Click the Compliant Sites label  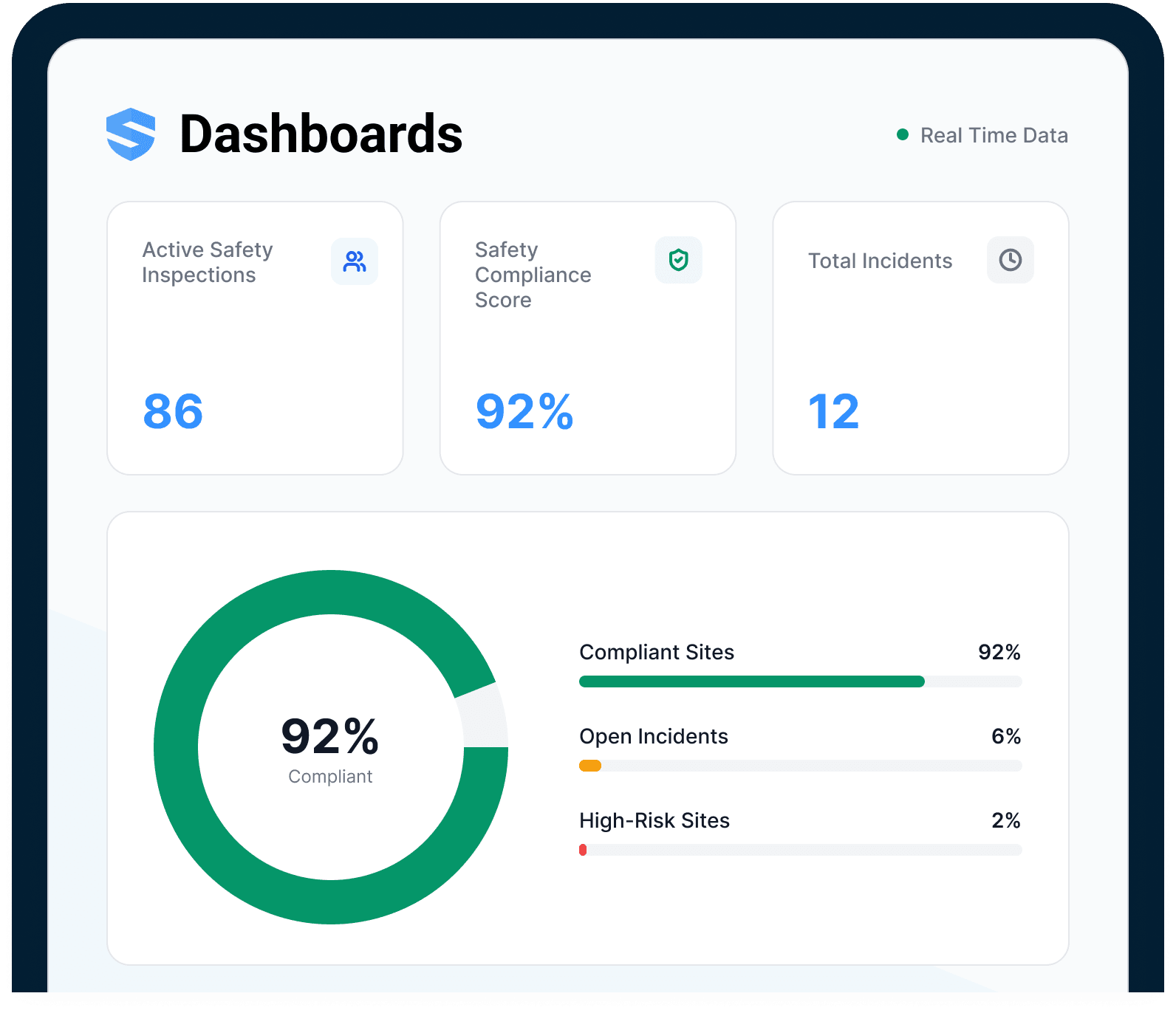[x=657, y=652]
